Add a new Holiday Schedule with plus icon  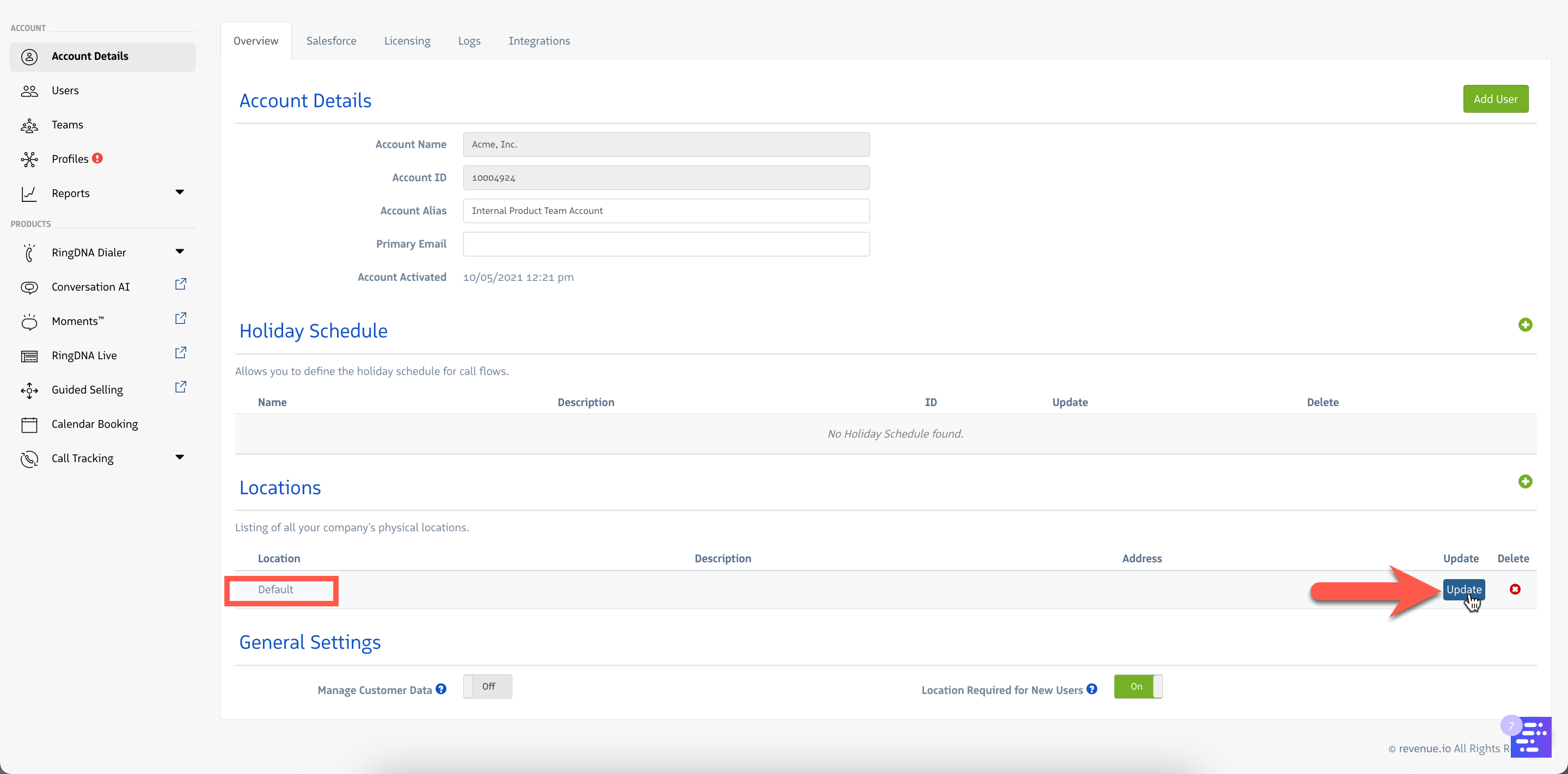1525,325
